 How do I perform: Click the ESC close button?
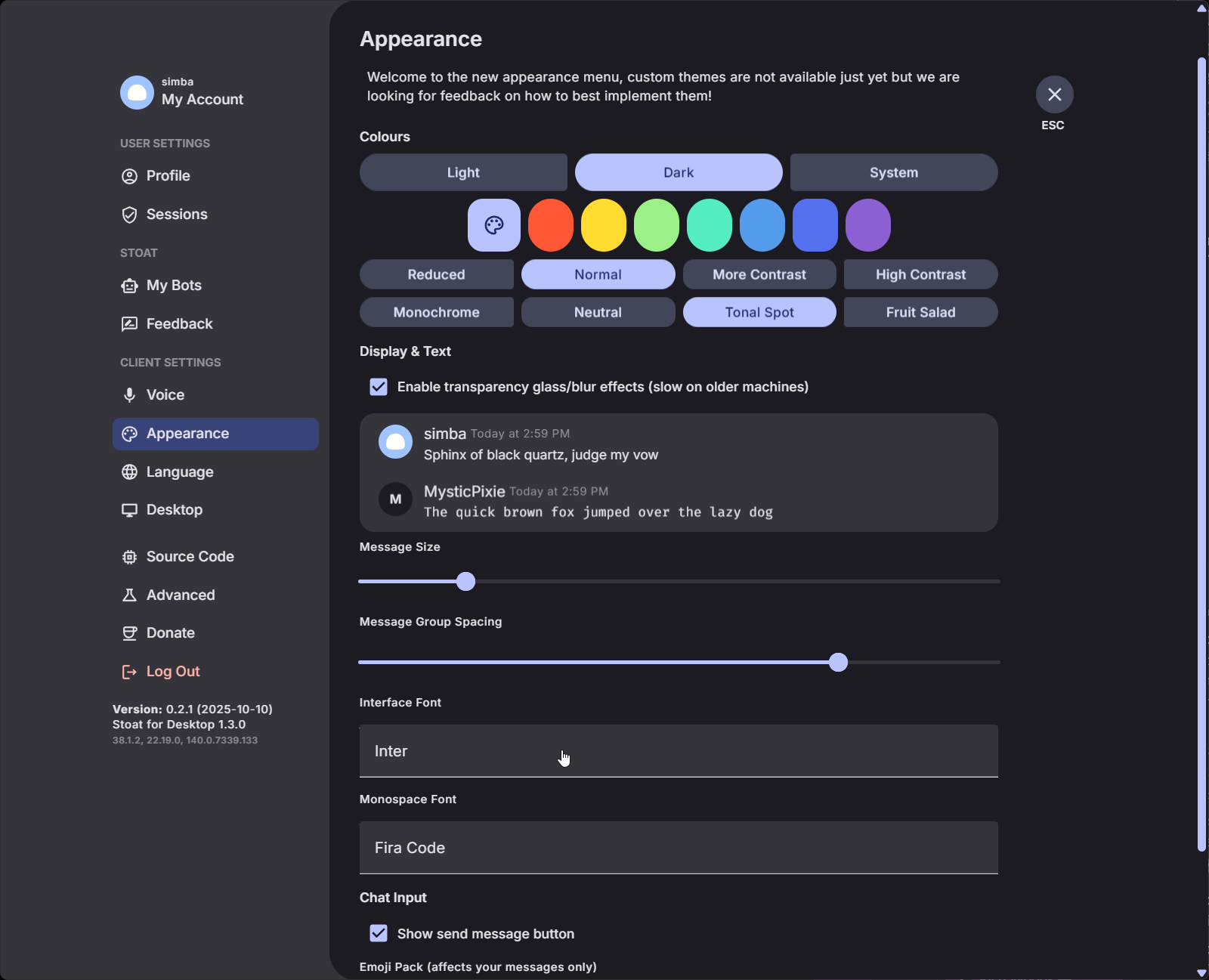point(1054,94)
